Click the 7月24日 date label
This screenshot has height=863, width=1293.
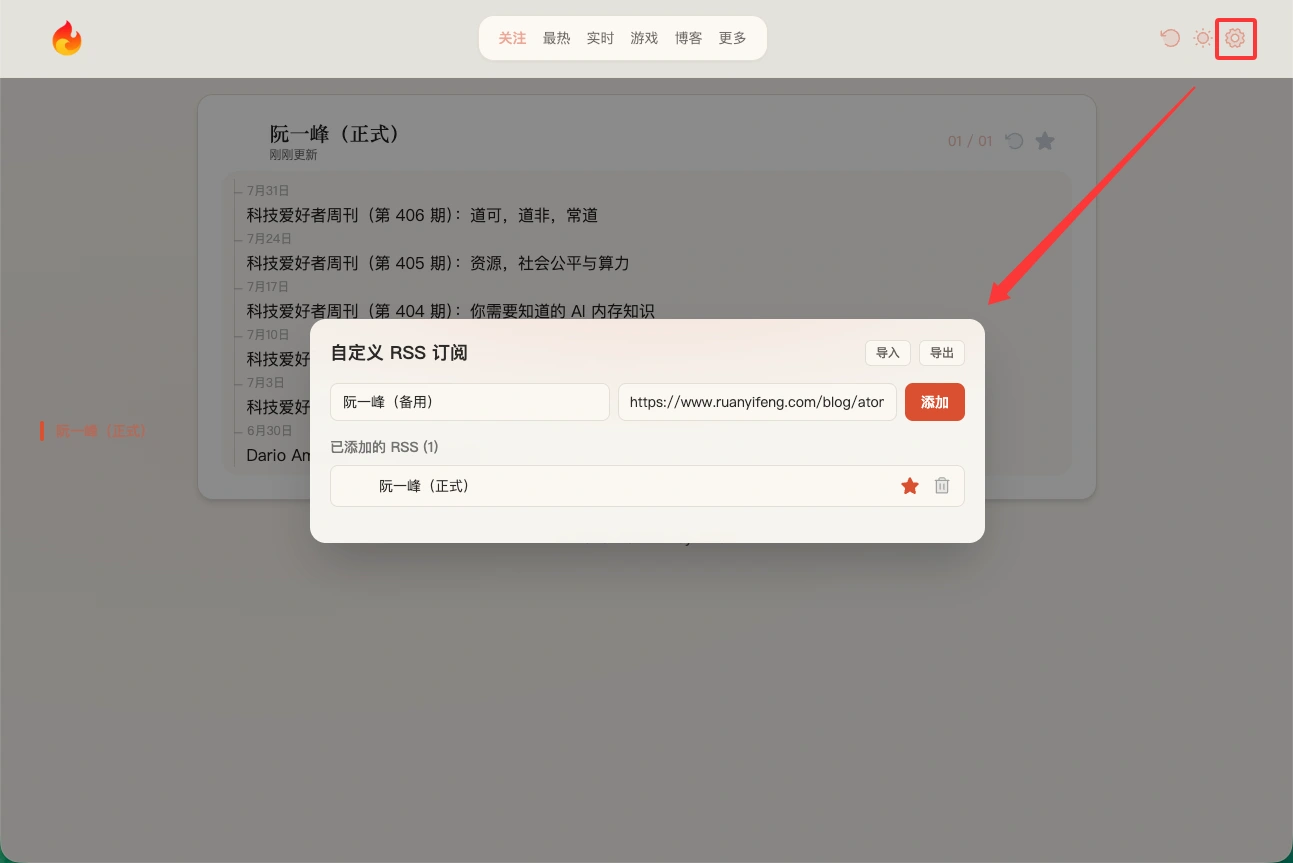[269, 238]
